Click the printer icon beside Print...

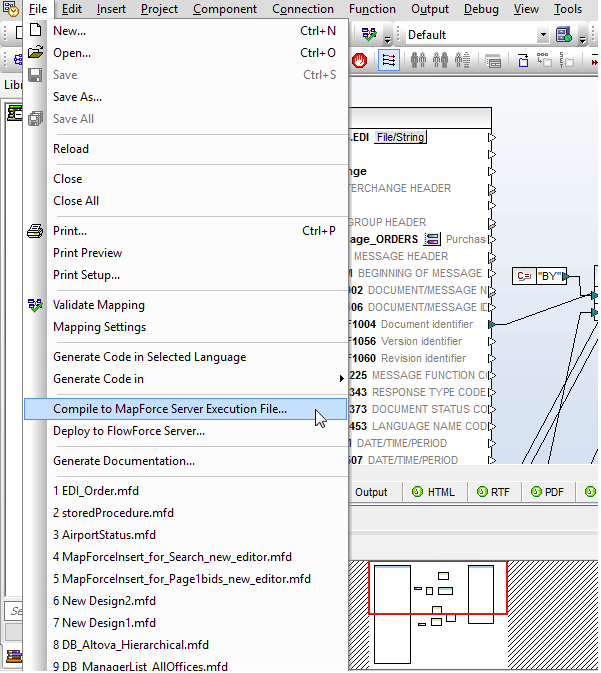(35, 231)
